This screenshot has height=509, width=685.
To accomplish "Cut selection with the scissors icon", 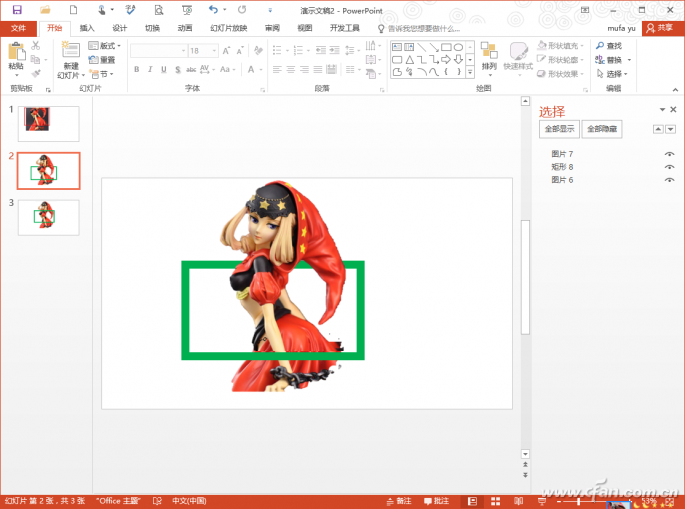I will [x=36, y=45].
